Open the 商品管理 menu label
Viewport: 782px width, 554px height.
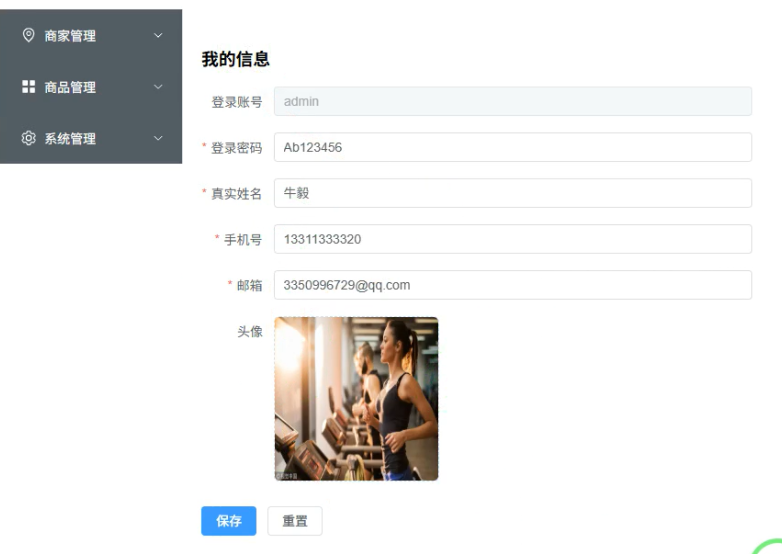[x=70, y=87]
